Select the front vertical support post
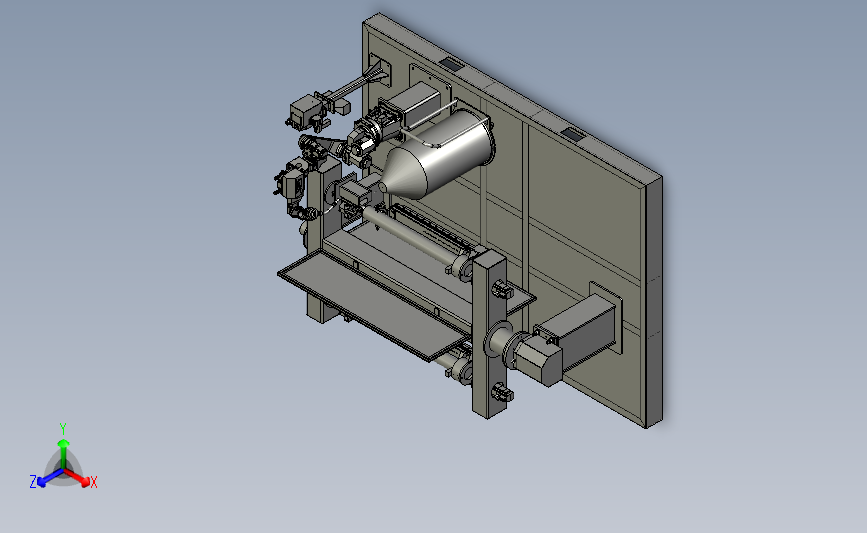Viewport: 867px width, 533px height. 489,335
